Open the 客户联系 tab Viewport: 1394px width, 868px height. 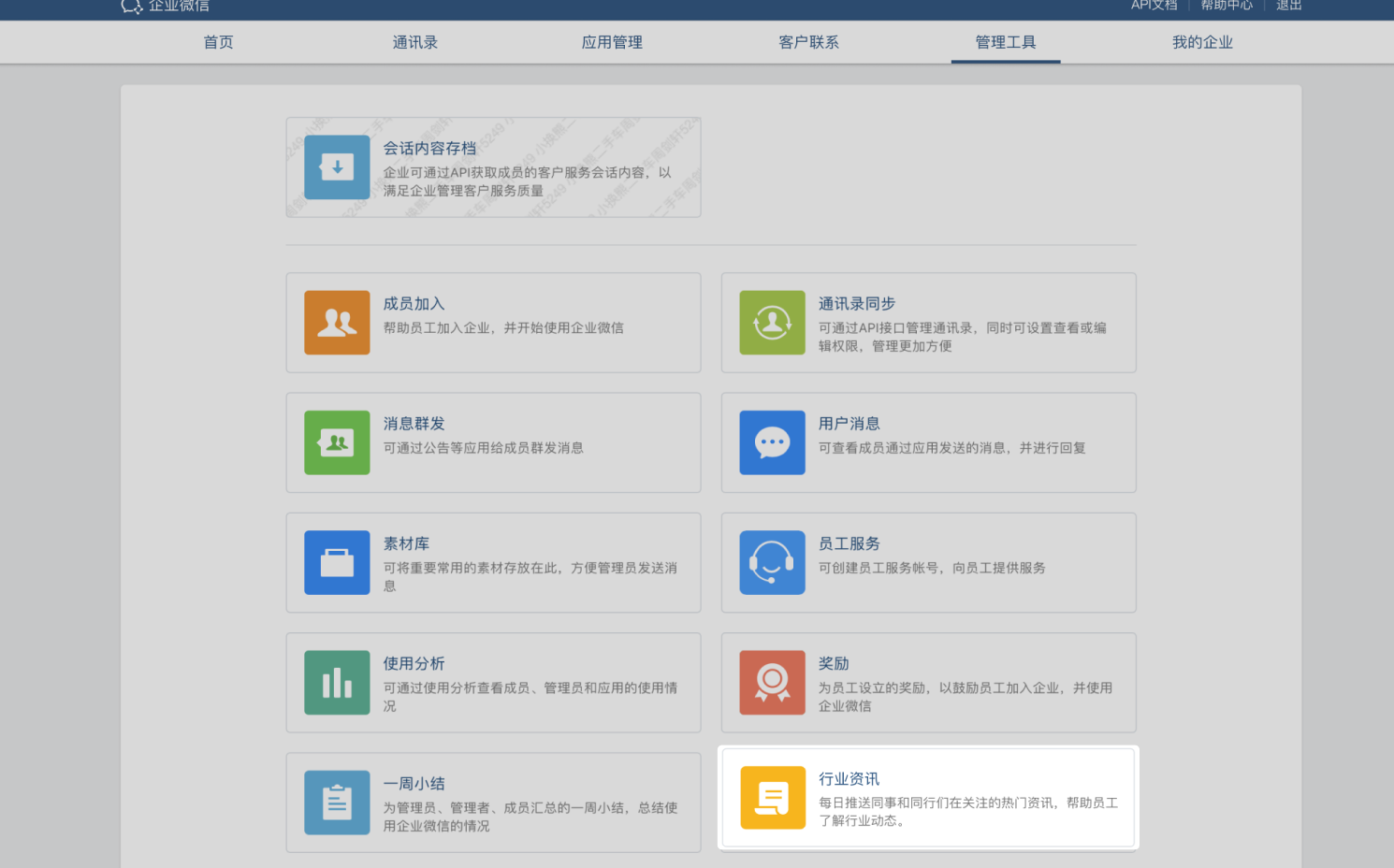click(809, 42)
